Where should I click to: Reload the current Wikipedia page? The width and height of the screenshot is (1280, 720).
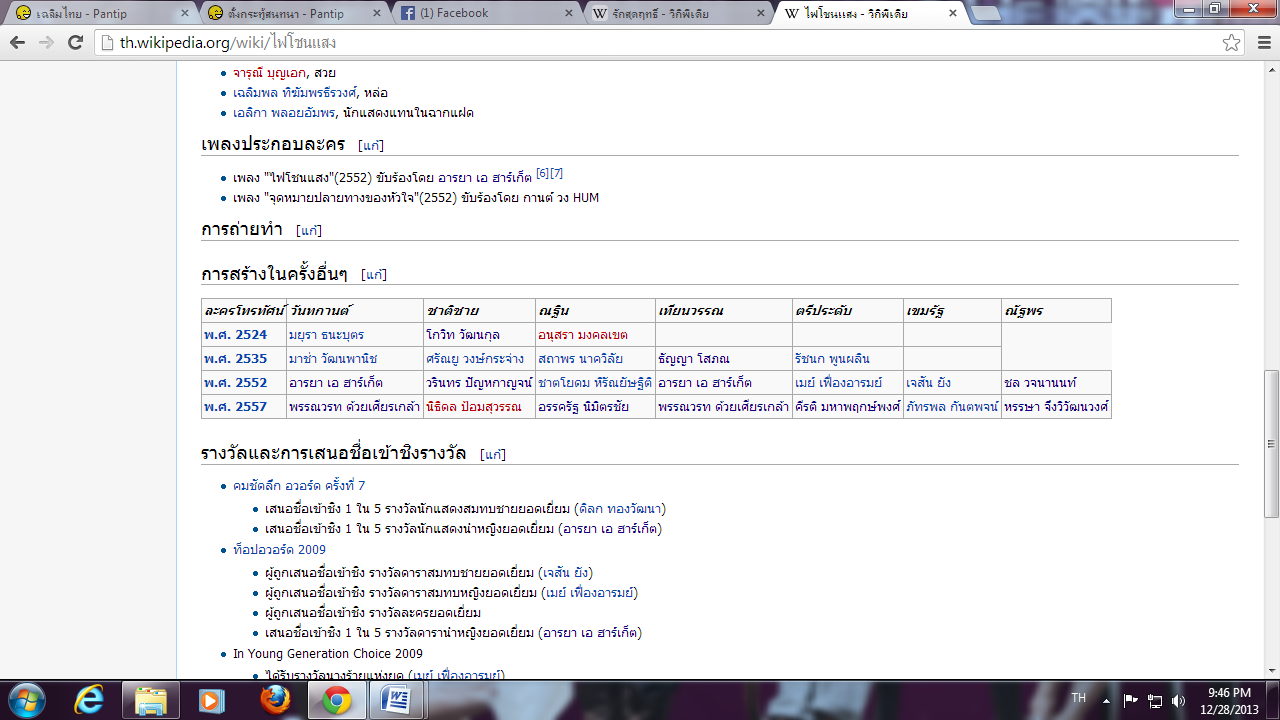75,43
